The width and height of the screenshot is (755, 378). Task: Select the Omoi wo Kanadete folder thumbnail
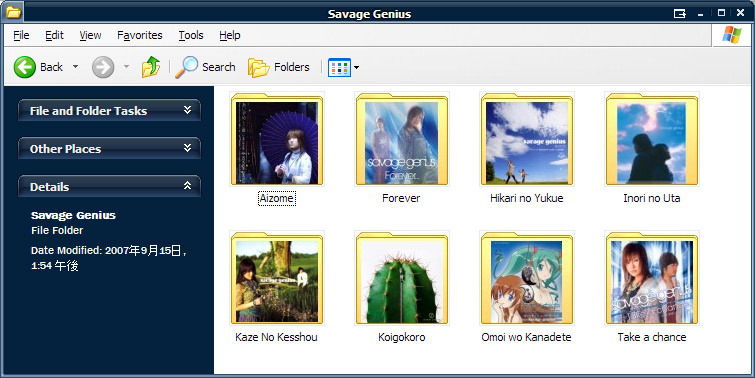(527, 278)
